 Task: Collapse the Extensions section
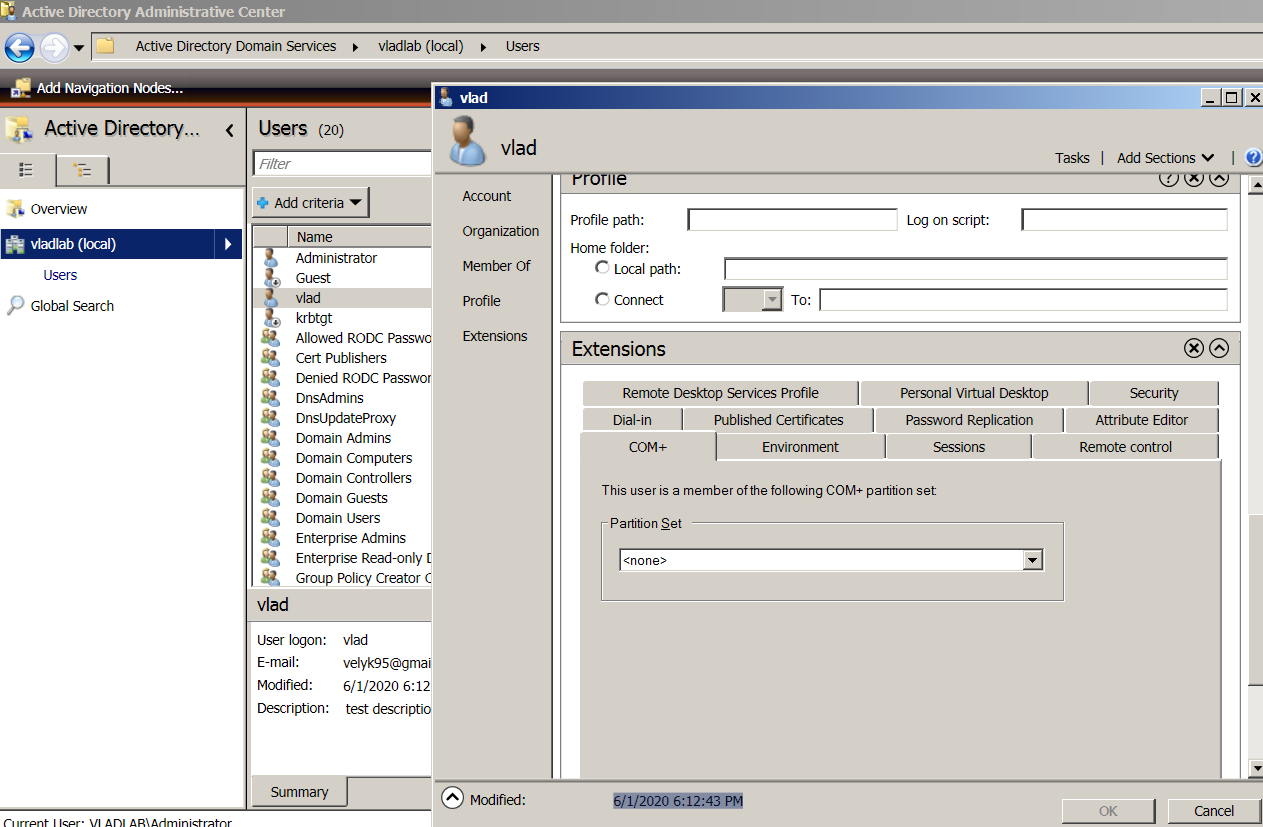coord(1218,348)
